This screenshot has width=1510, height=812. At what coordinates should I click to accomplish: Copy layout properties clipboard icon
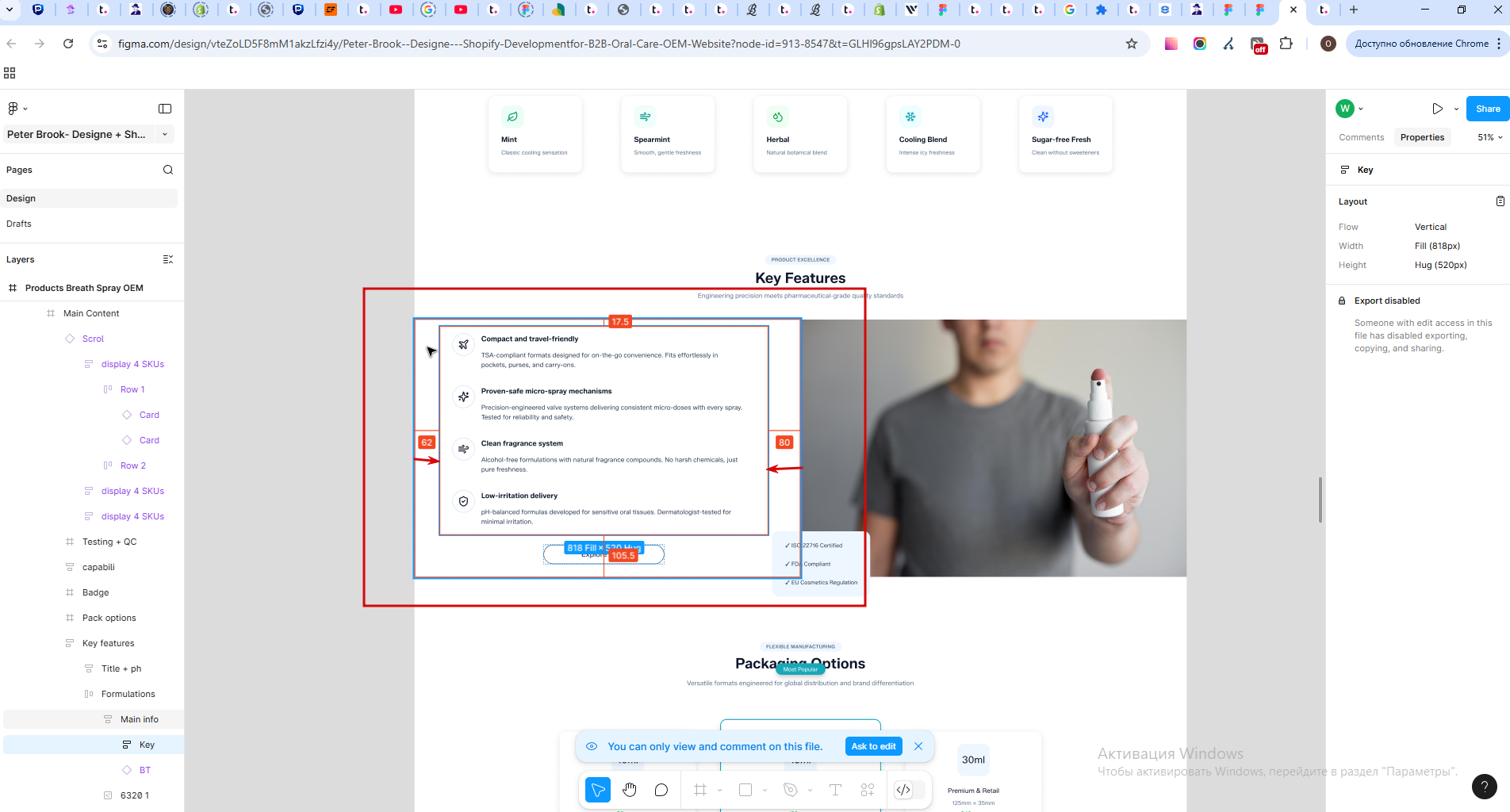1500,201
